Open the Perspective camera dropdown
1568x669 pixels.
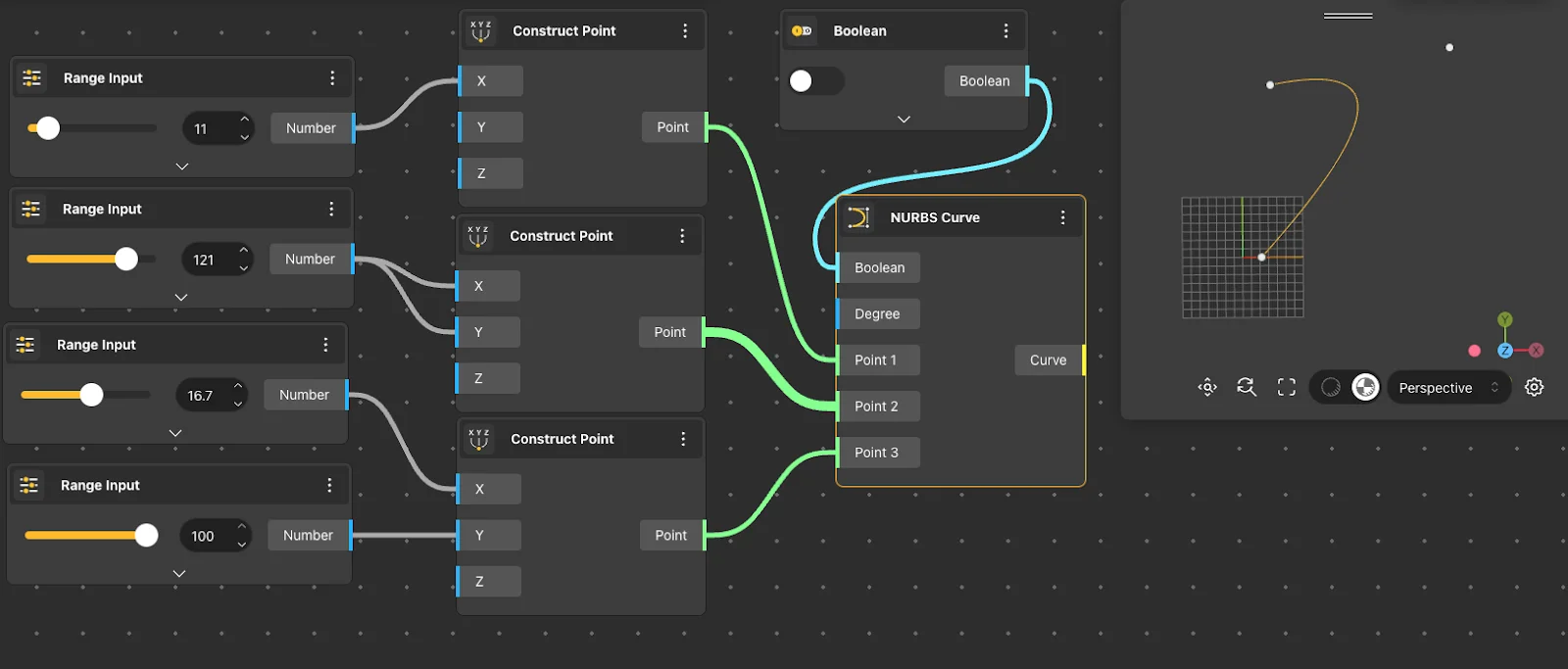coord(1447,388)
